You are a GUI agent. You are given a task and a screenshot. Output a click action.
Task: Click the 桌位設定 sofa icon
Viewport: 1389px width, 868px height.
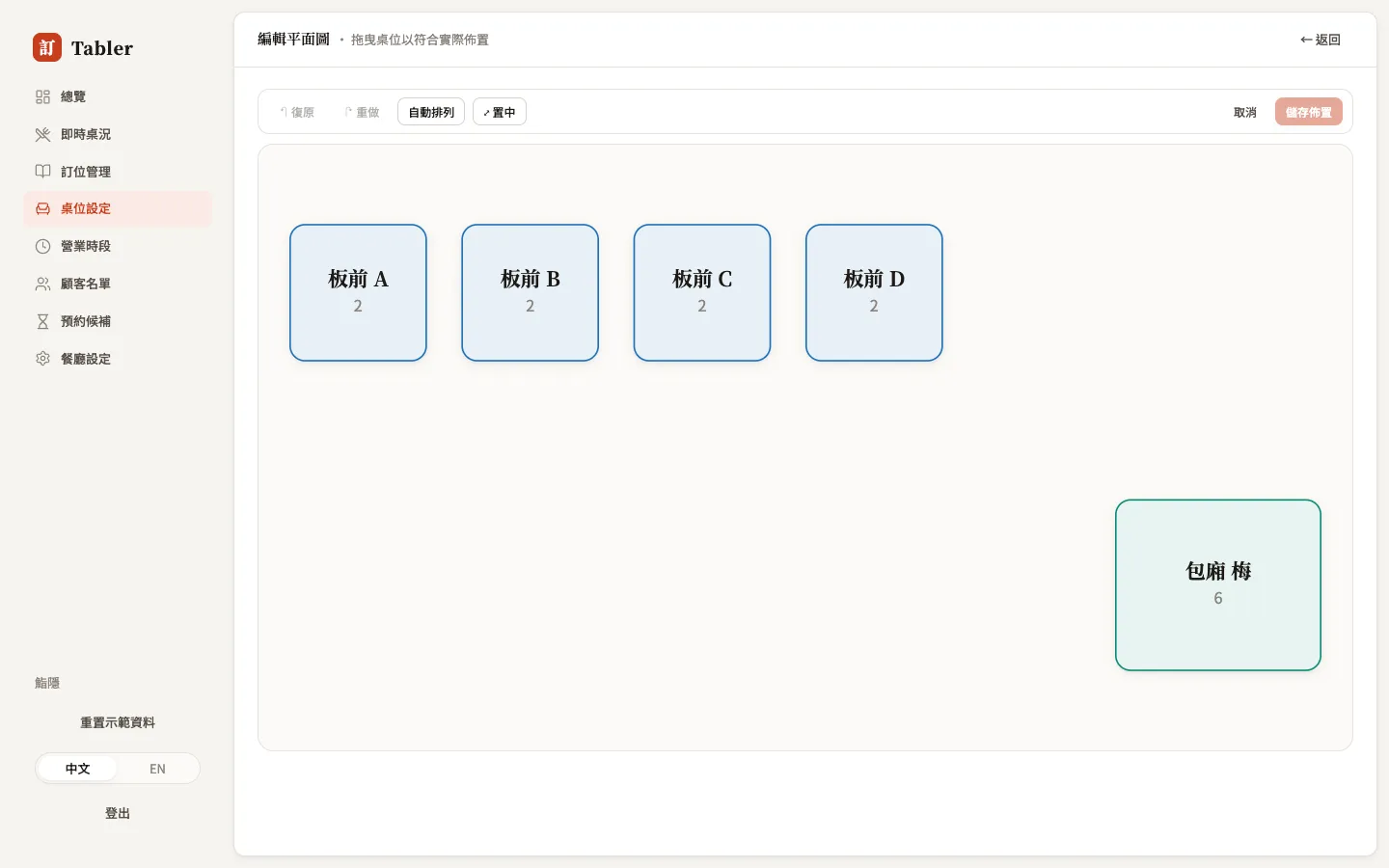(42, 208)
